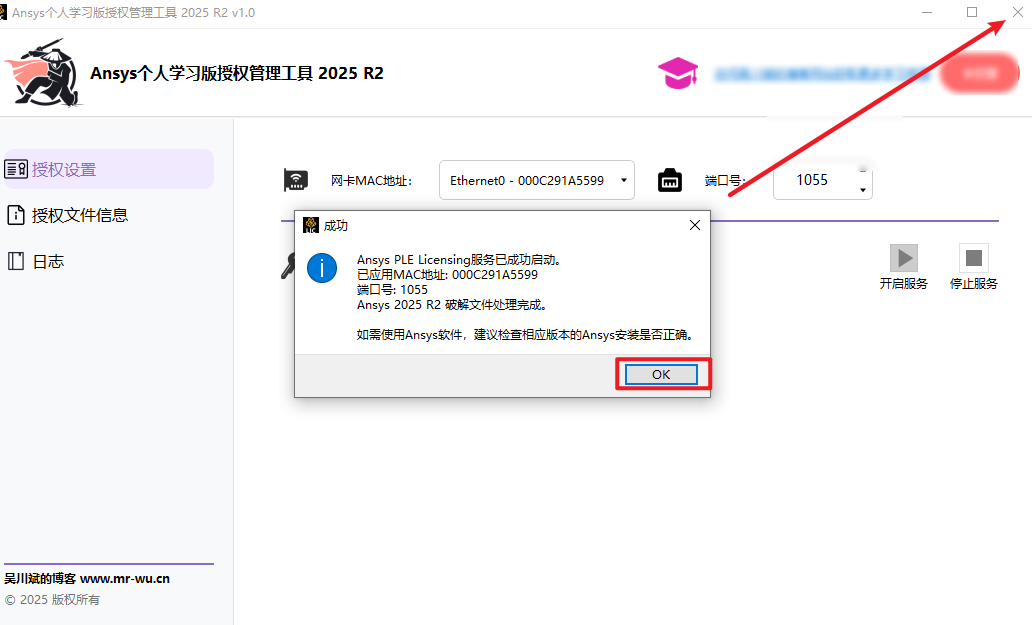
Task: Click the blurred red button in header
Action: 980,73
